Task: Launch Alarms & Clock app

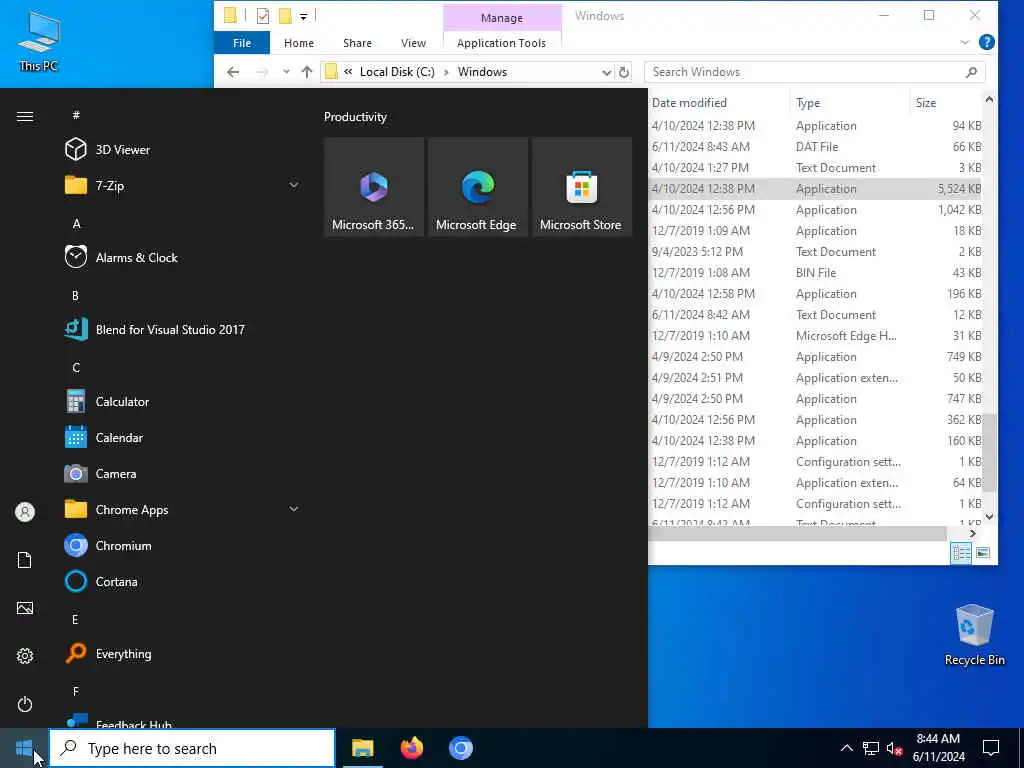Action: pyautogui.click(x=182, y=257)
